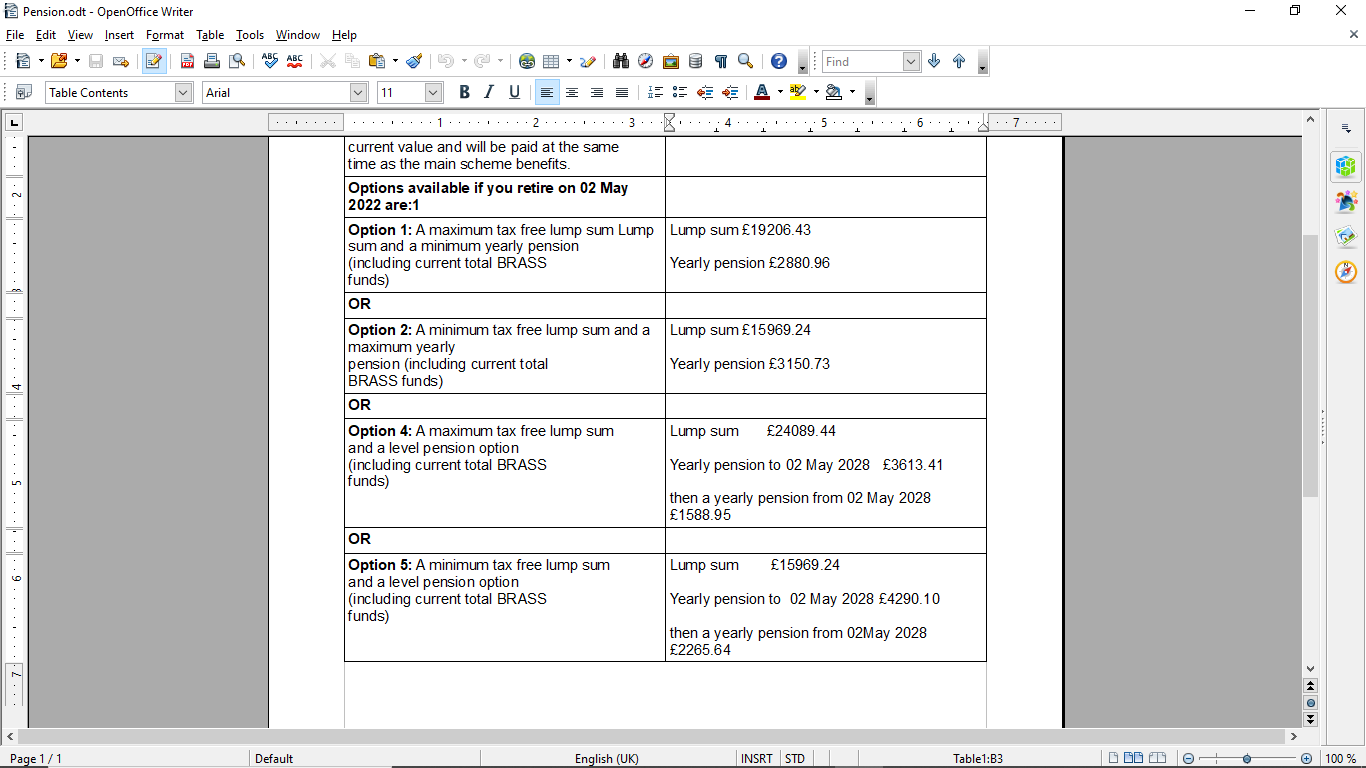Click the Font Color red swatch button
The image size is (1366, 768).
tap(762, 92)
